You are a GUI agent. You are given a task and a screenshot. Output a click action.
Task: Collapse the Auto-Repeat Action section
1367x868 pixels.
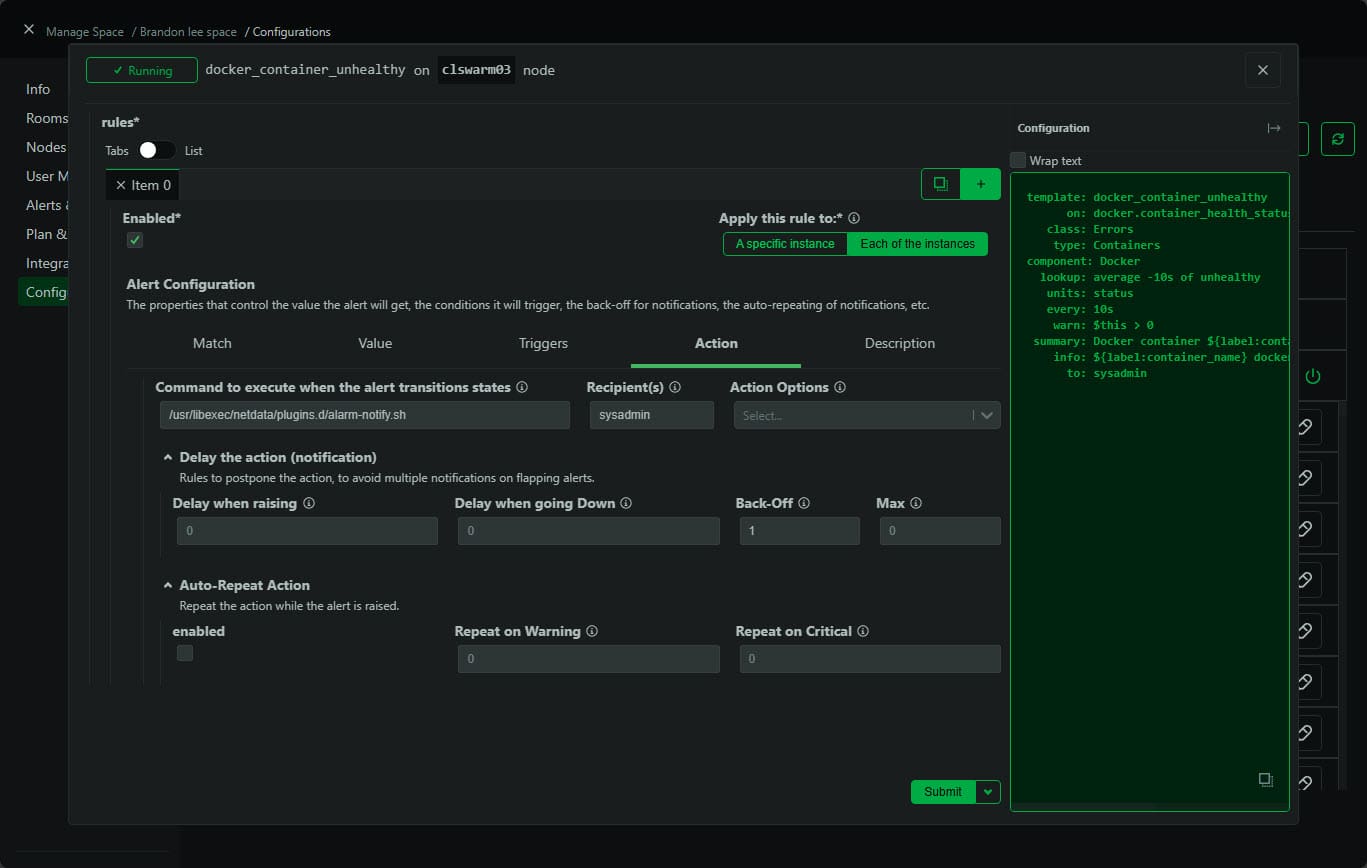click(x=169, y=585)
